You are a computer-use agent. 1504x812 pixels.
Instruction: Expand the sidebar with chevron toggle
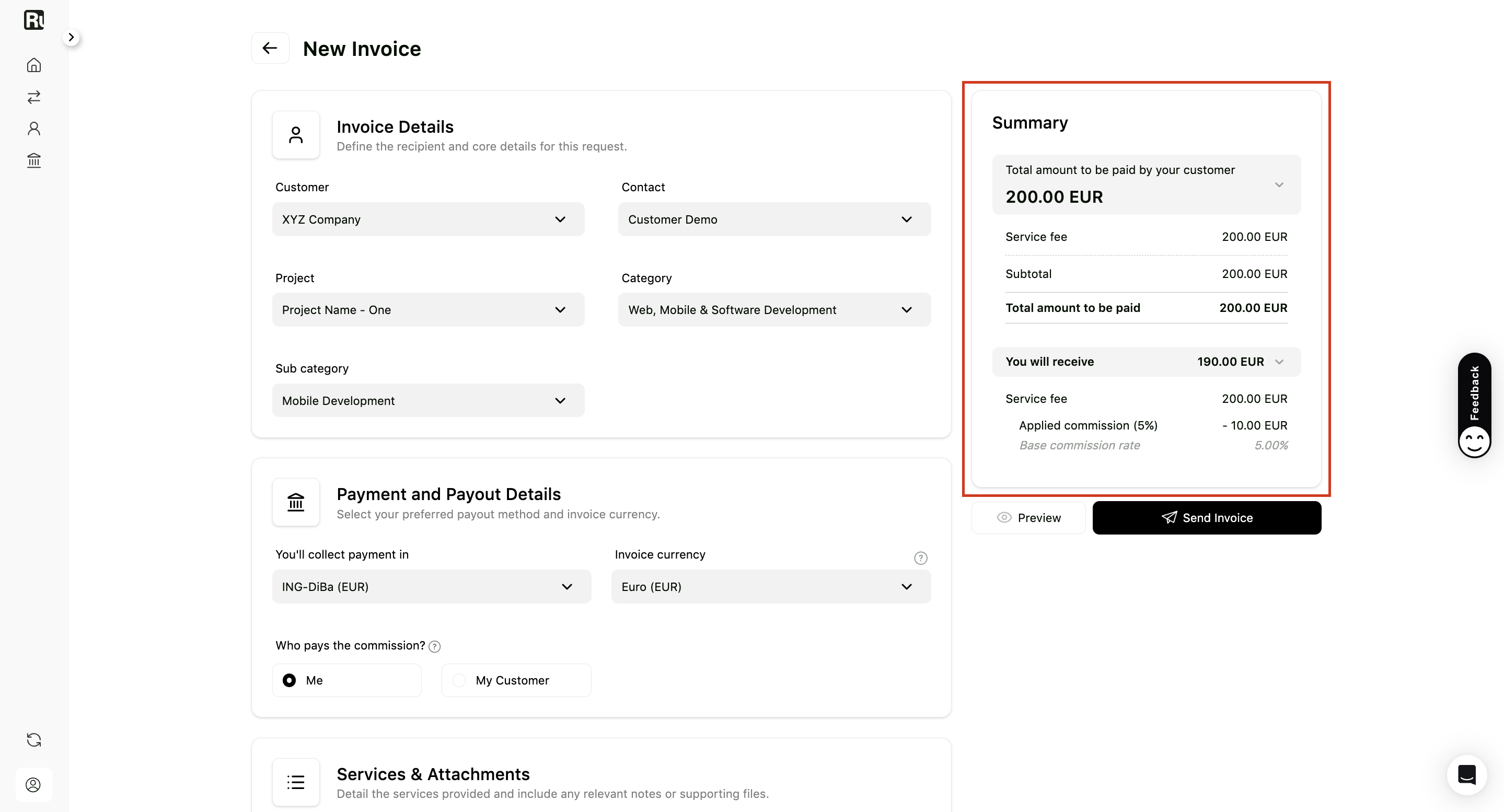71,37
